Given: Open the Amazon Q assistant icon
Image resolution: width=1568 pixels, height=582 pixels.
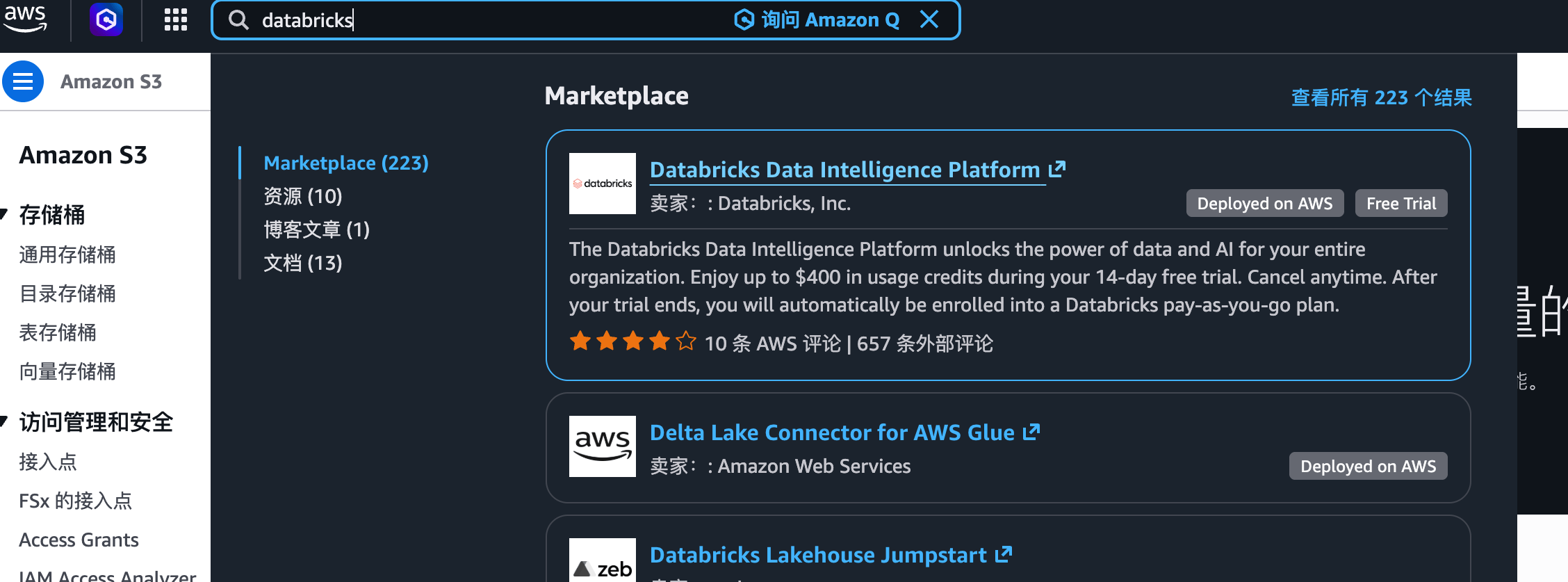Looking at the screenshot, I should pyautogui.click(x=106, y=19).
